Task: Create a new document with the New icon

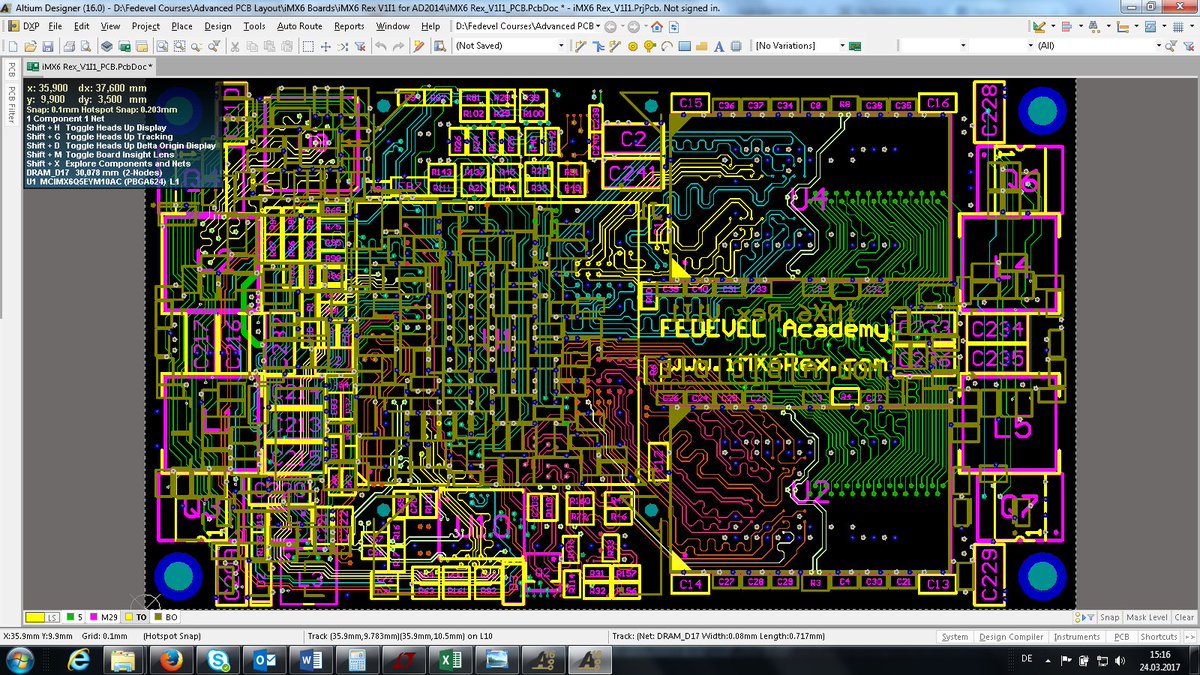Action: pos(13,46)
